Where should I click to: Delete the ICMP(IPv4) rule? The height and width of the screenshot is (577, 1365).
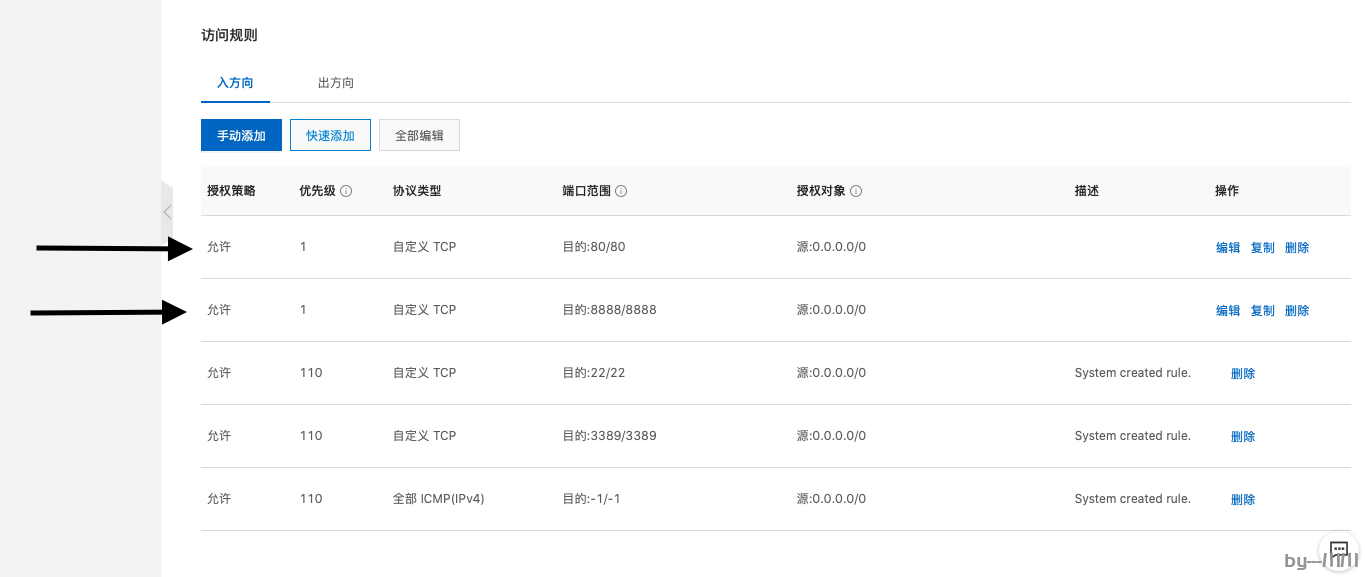[1243, 500]
